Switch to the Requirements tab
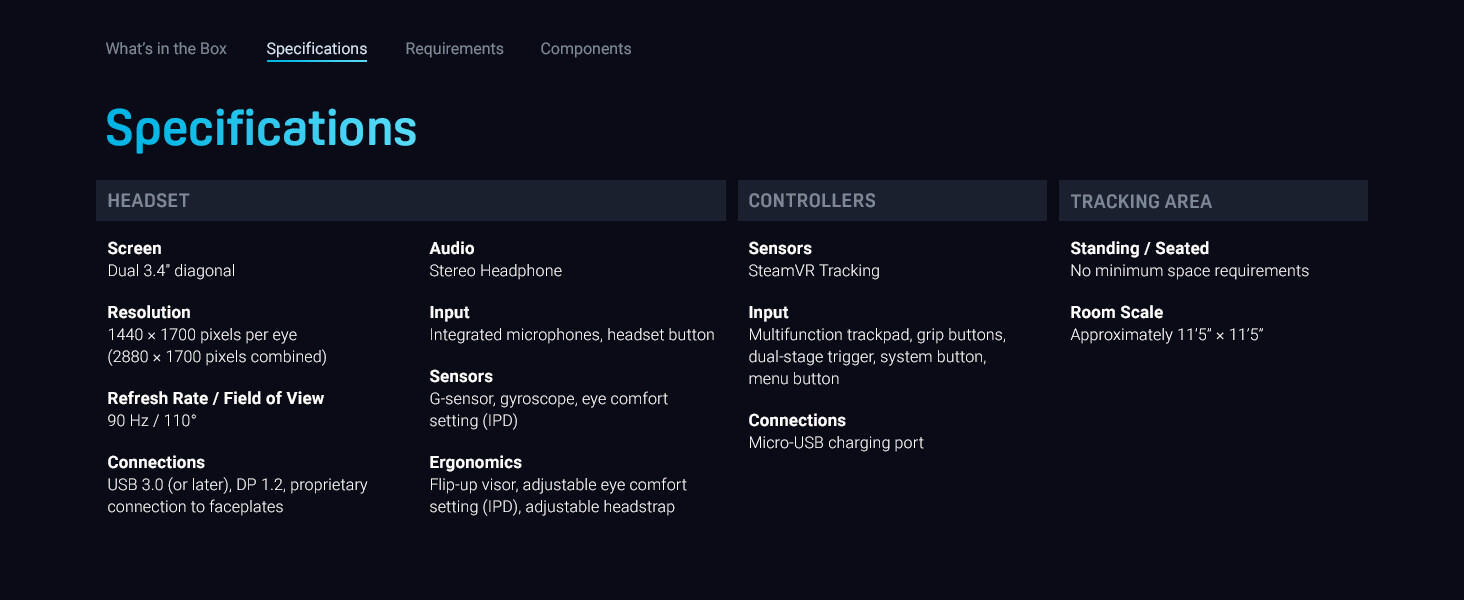This screenshot has width=1464, height=600. tap(454, 49)
